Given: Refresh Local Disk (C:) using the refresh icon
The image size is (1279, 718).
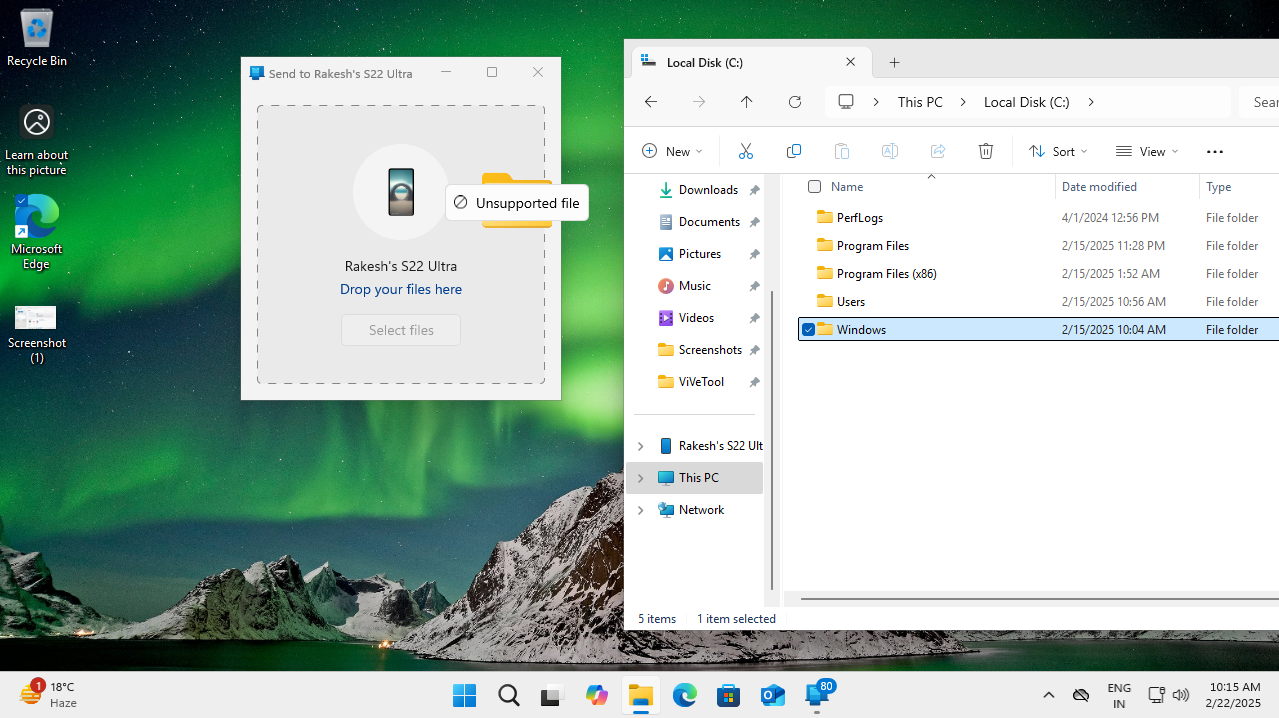Looking at the screenshot, I should pyautogui.click(x=794, y=101).
